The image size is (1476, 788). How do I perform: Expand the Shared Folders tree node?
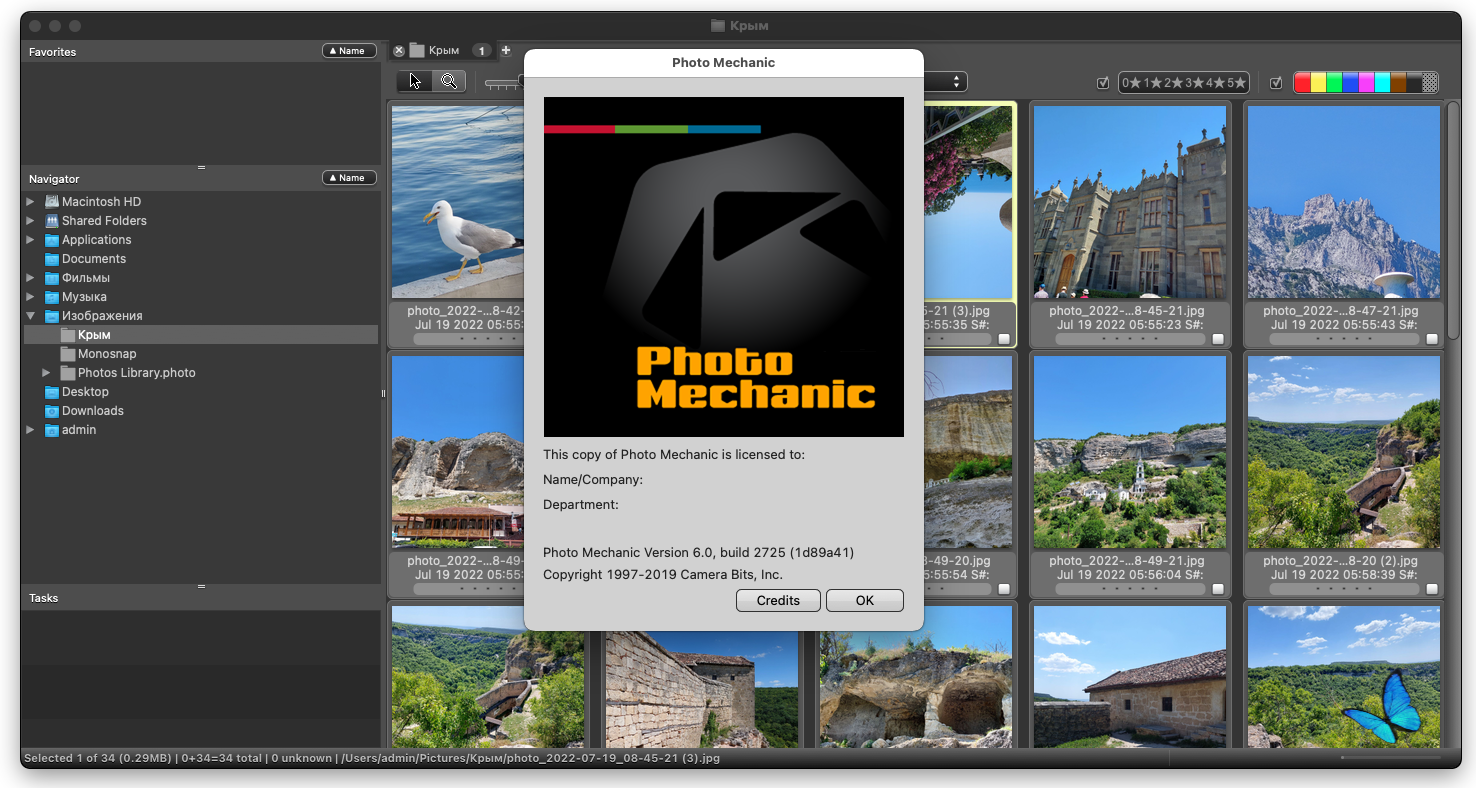click(31, 221)
